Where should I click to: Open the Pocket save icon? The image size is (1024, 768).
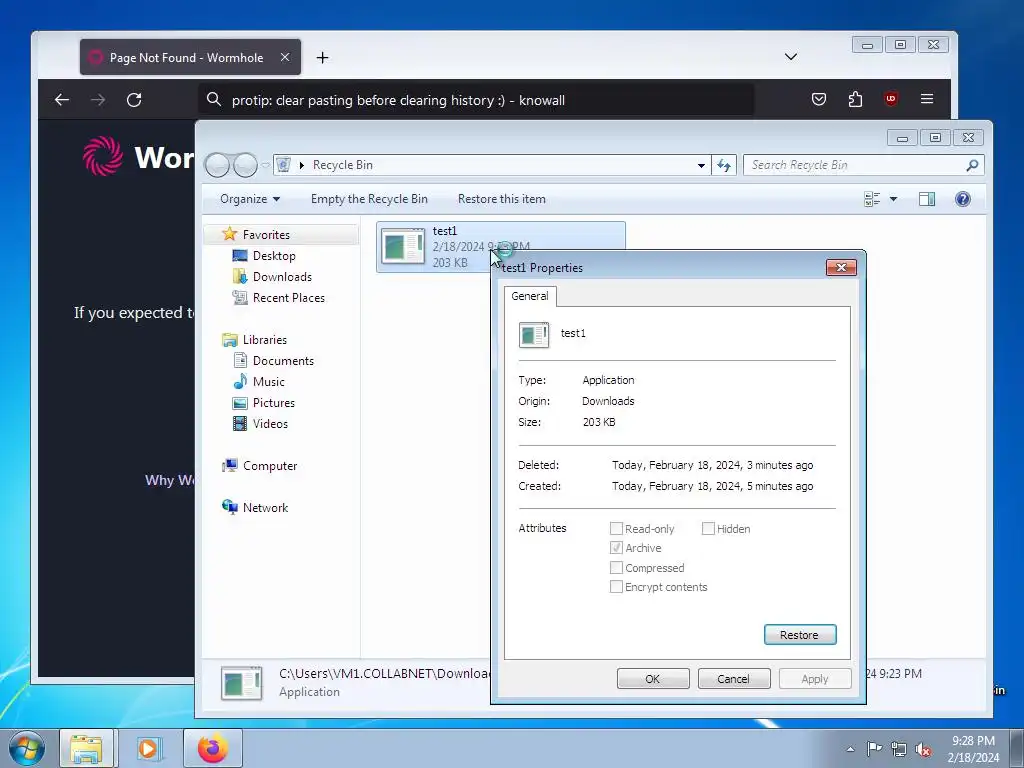point(819,99)
